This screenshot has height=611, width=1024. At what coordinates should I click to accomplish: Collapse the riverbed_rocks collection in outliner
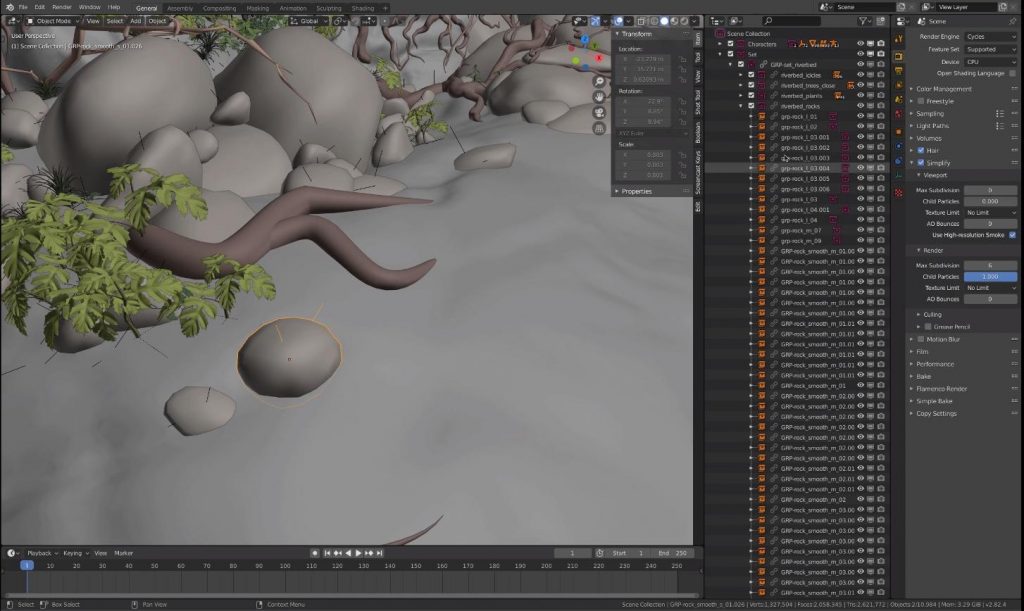point(742,106)
